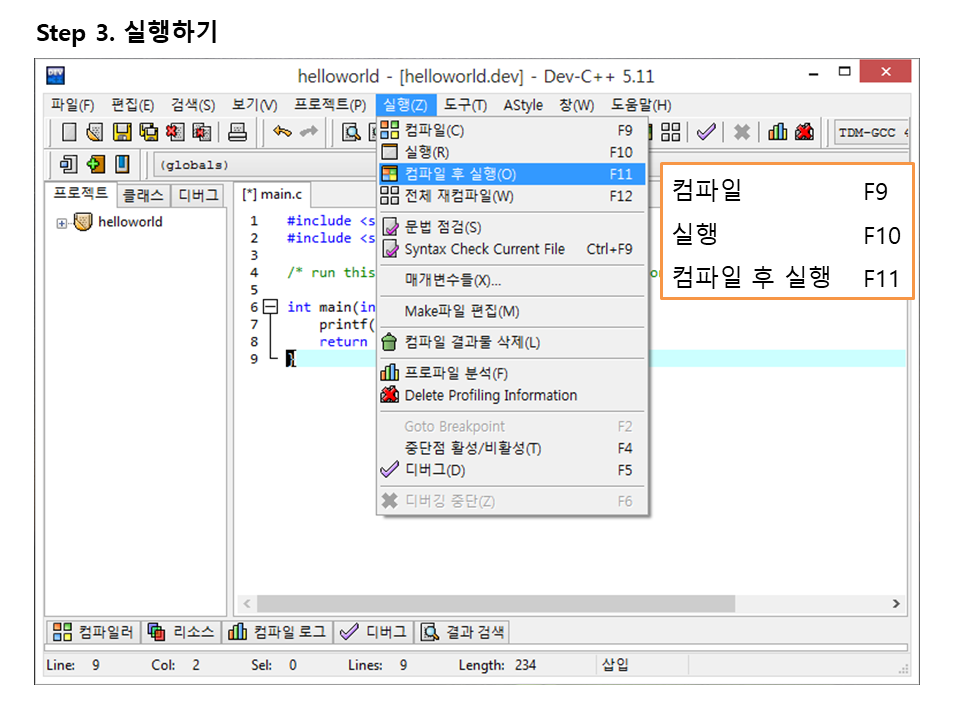The width and height of the screenshot is (960, 720).
Task: Click the Save floppy disk icon
Action: (x=122, y=132)
